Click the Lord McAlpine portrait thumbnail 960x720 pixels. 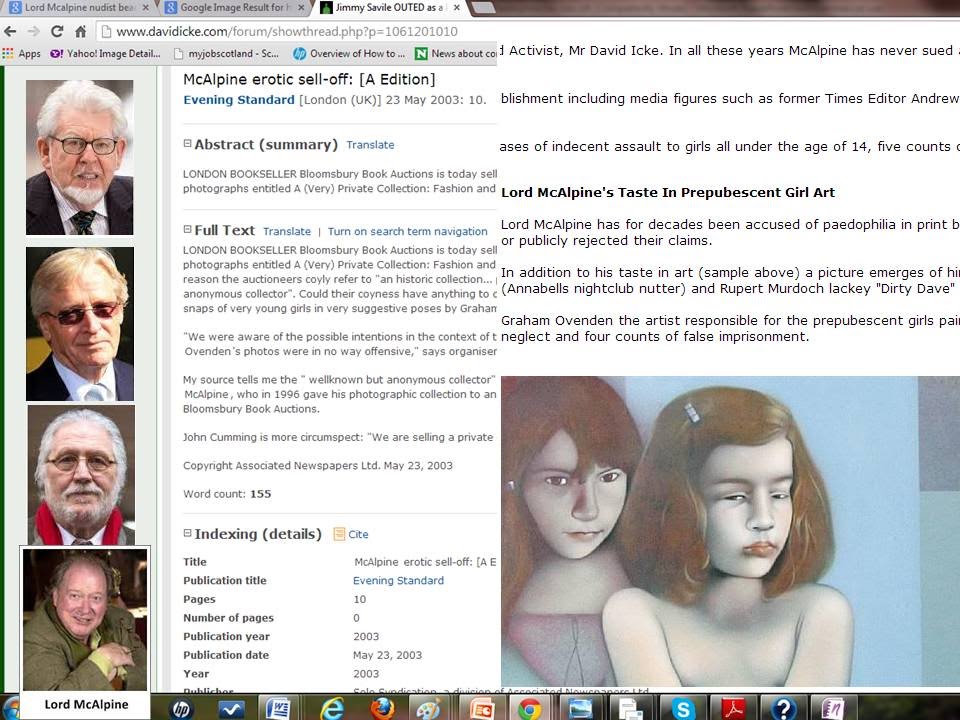[85, 620]
